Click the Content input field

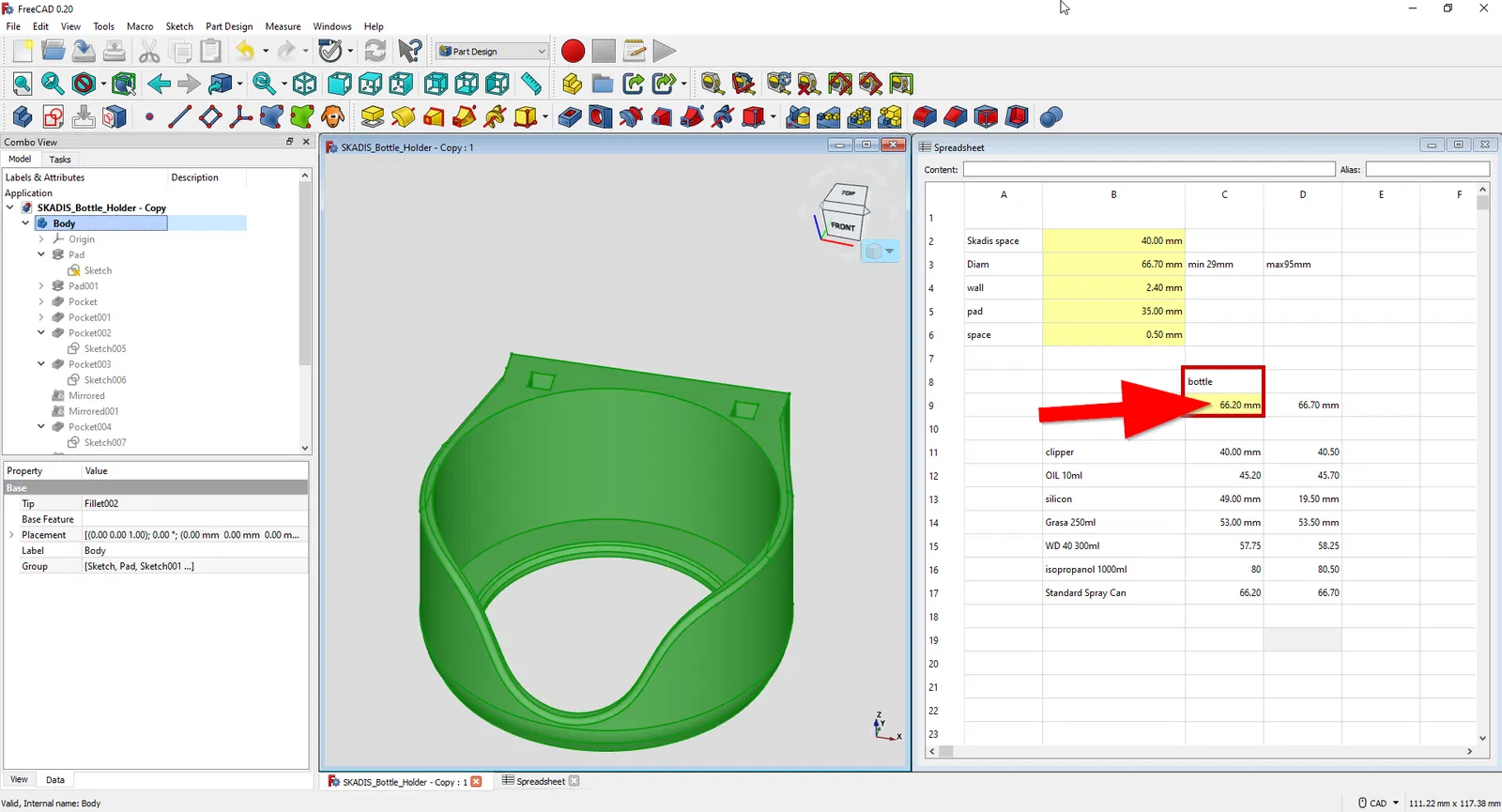point(1149,169)
